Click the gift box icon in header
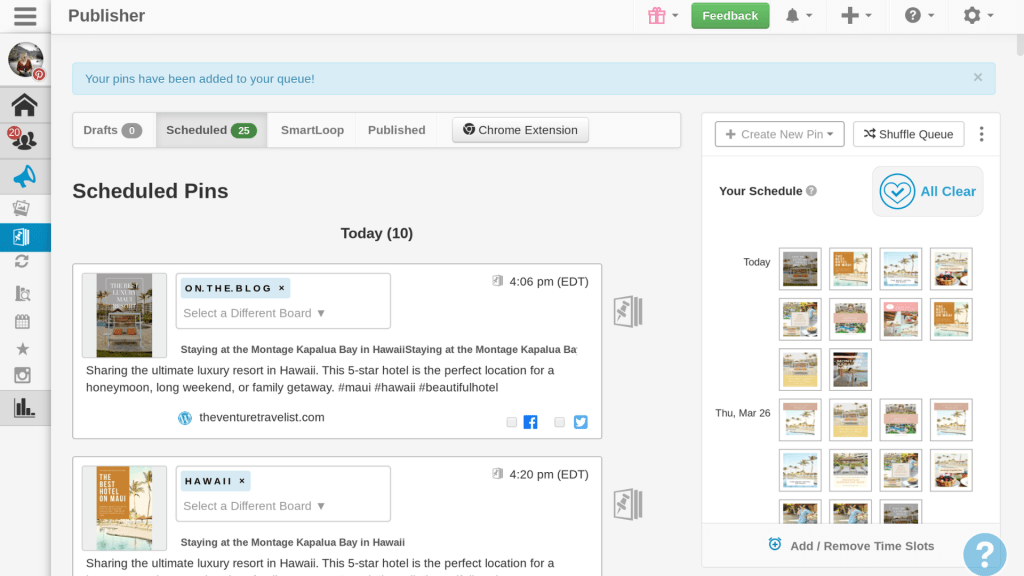Image resolution: width=1024 pixels, height=576 pixels. pos(657,16)
